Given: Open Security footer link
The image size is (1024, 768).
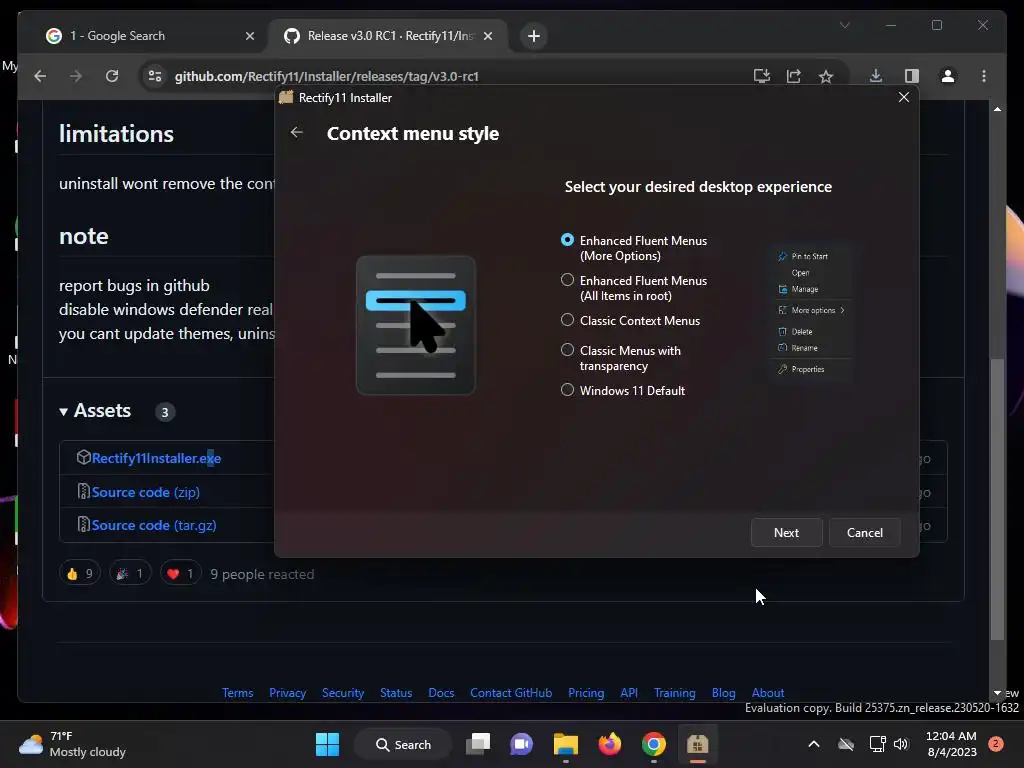Looking at the screenshot, I should (x=343, y=693).
